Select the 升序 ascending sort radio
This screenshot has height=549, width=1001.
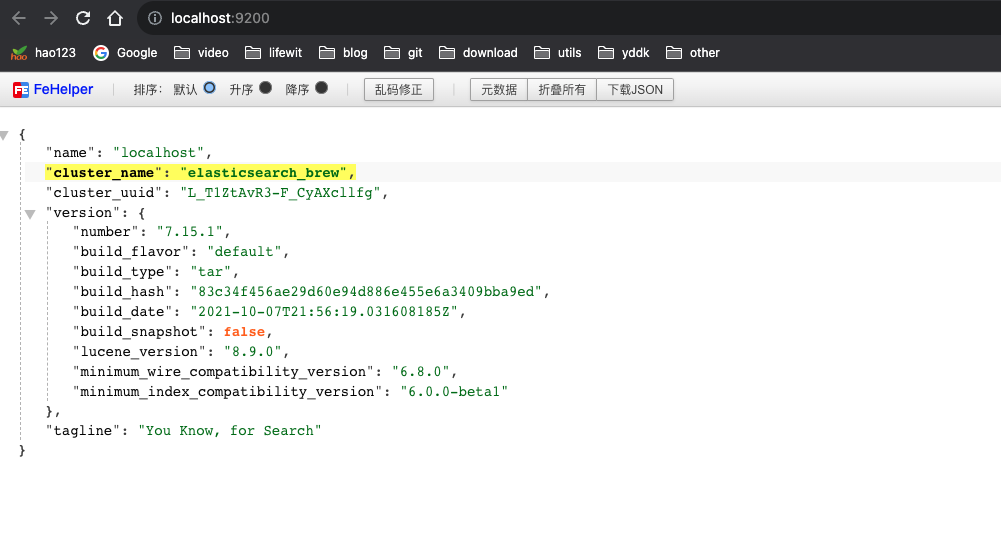coord(266,88)
